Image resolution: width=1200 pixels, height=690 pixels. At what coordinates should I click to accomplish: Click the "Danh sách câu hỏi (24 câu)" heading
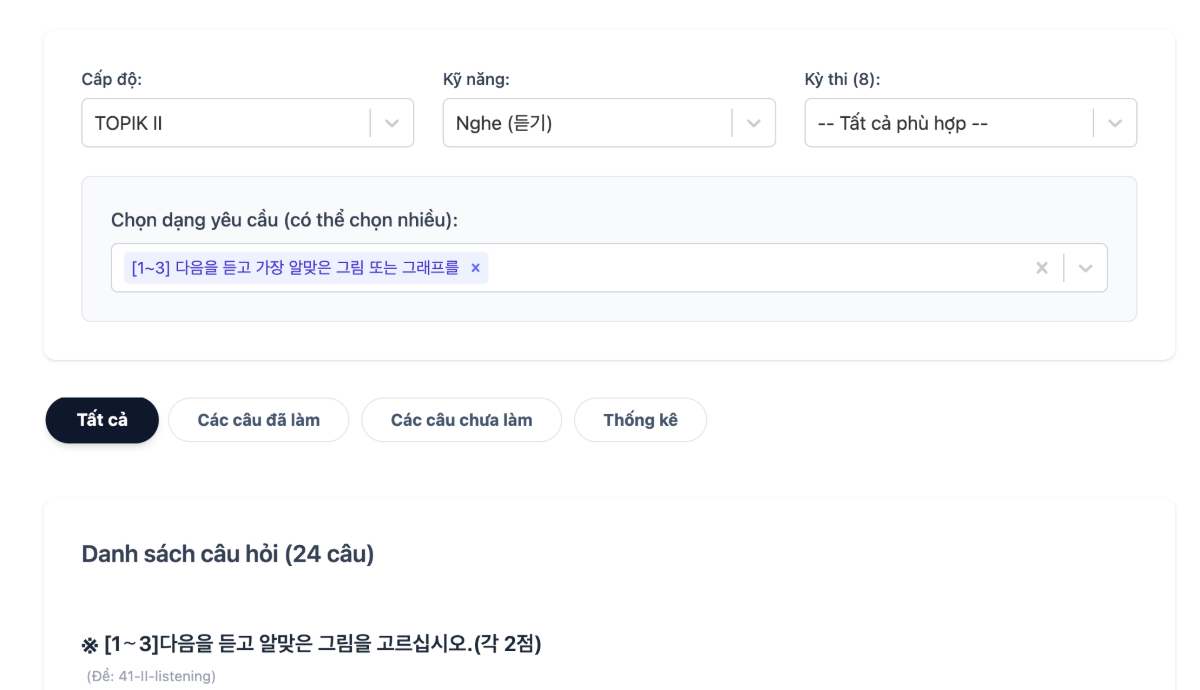pos(228,554)
